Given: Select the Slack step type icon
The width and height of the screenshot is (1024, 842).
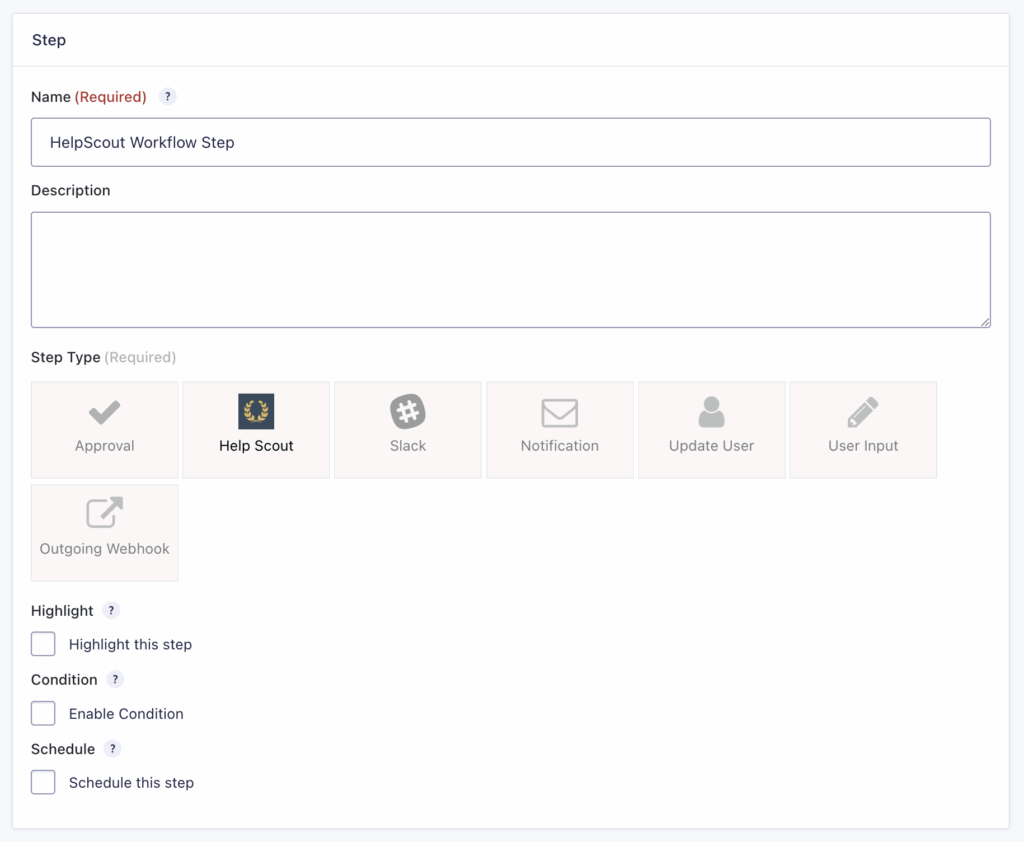Looking at the screenshot, I should coord(408,428).
